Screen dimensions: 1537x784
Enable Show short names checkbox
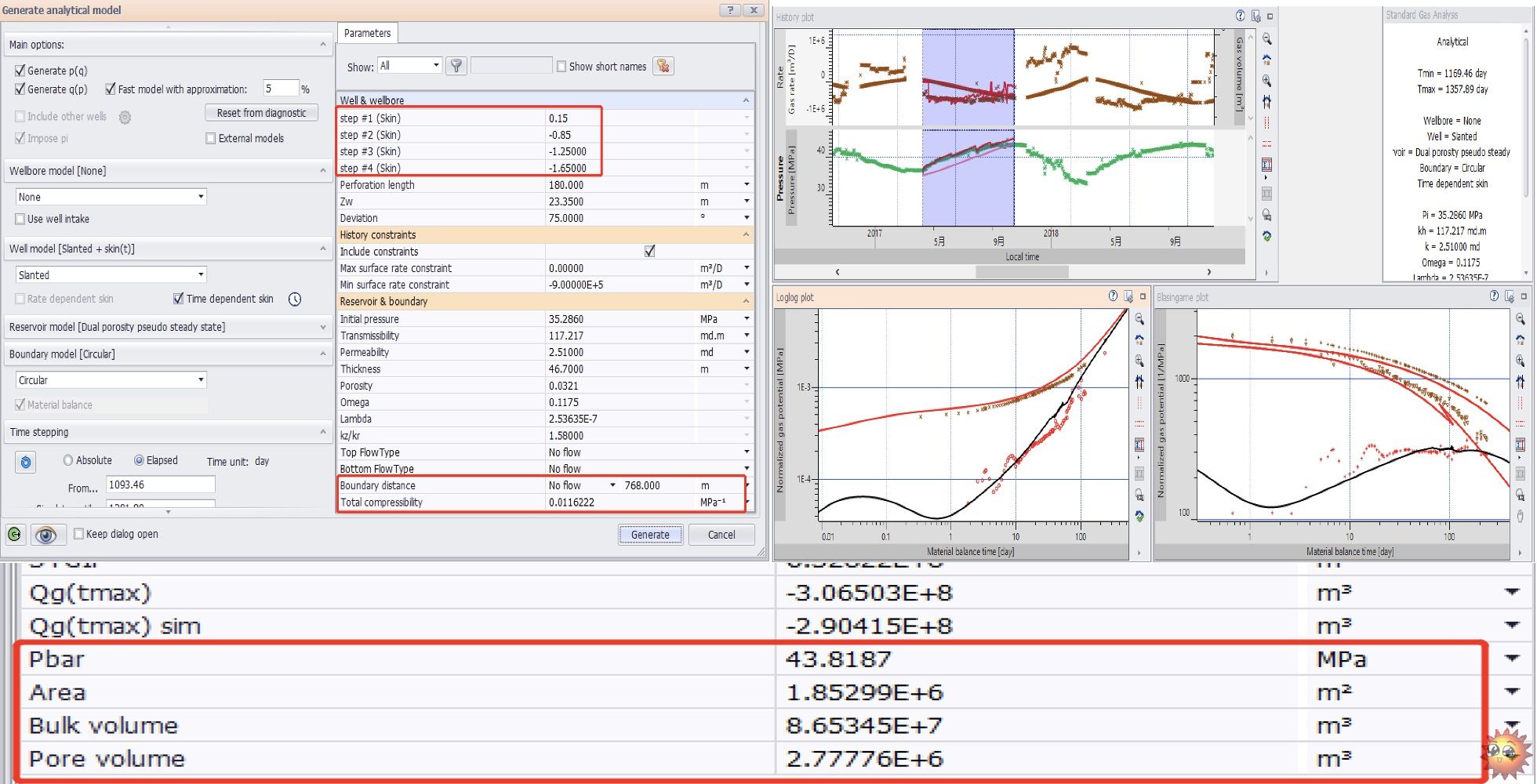(x=561, y=67)
